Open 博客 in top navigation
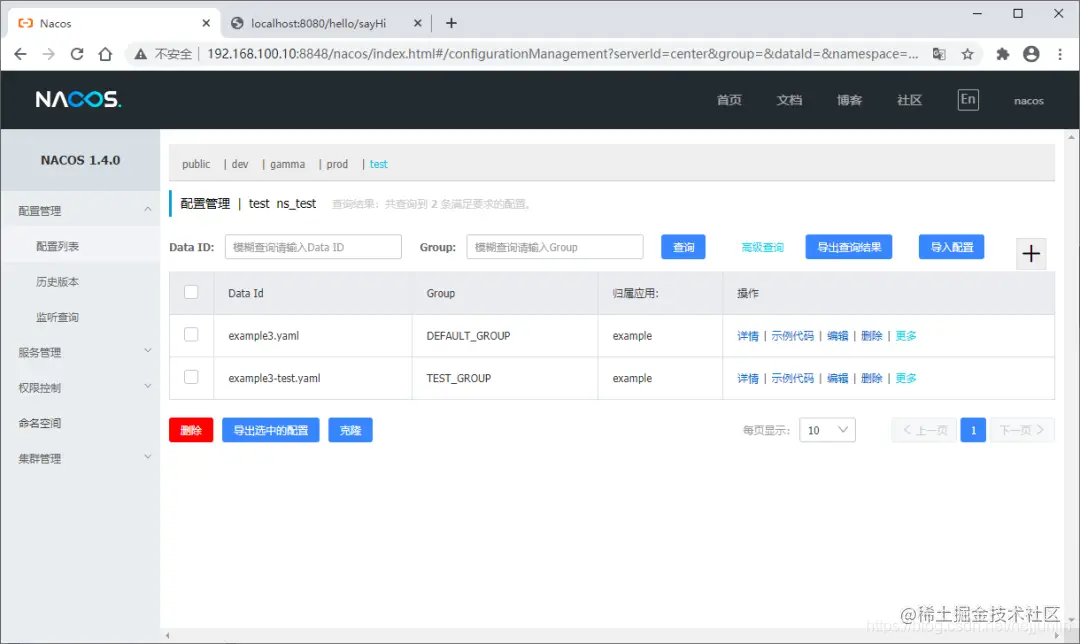This screenshot has height=644, width=1080. pyautogui.click(x=849, y=100)
